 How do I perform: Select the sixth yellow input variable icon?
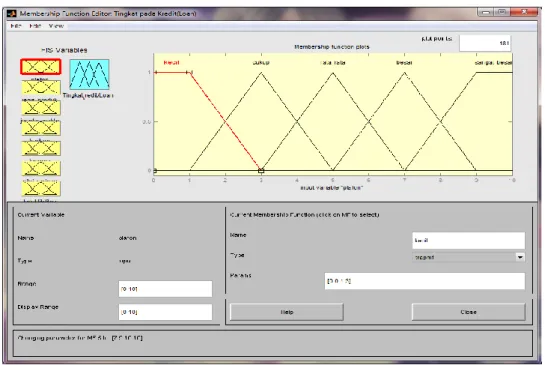41,169
